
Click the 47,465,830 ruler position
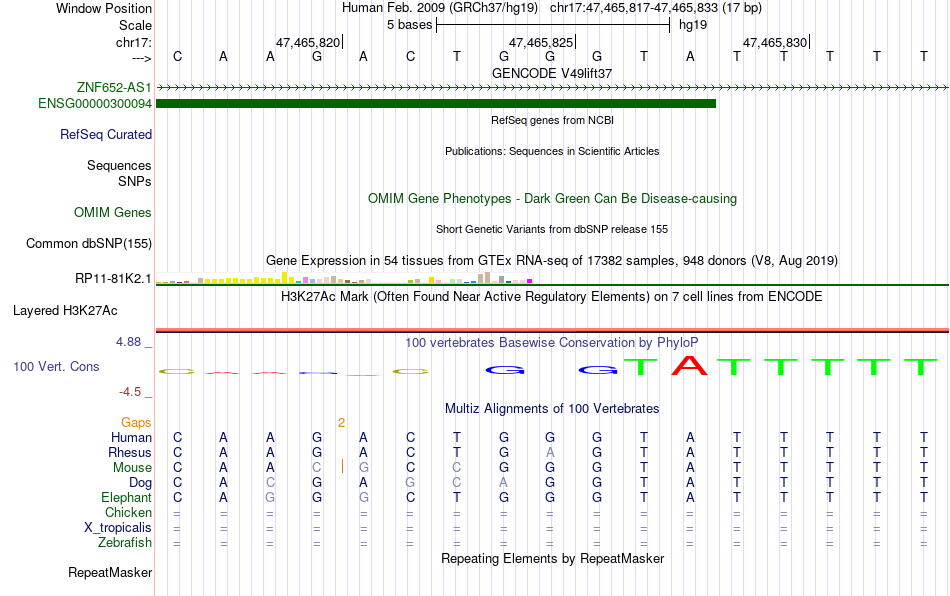776,42
